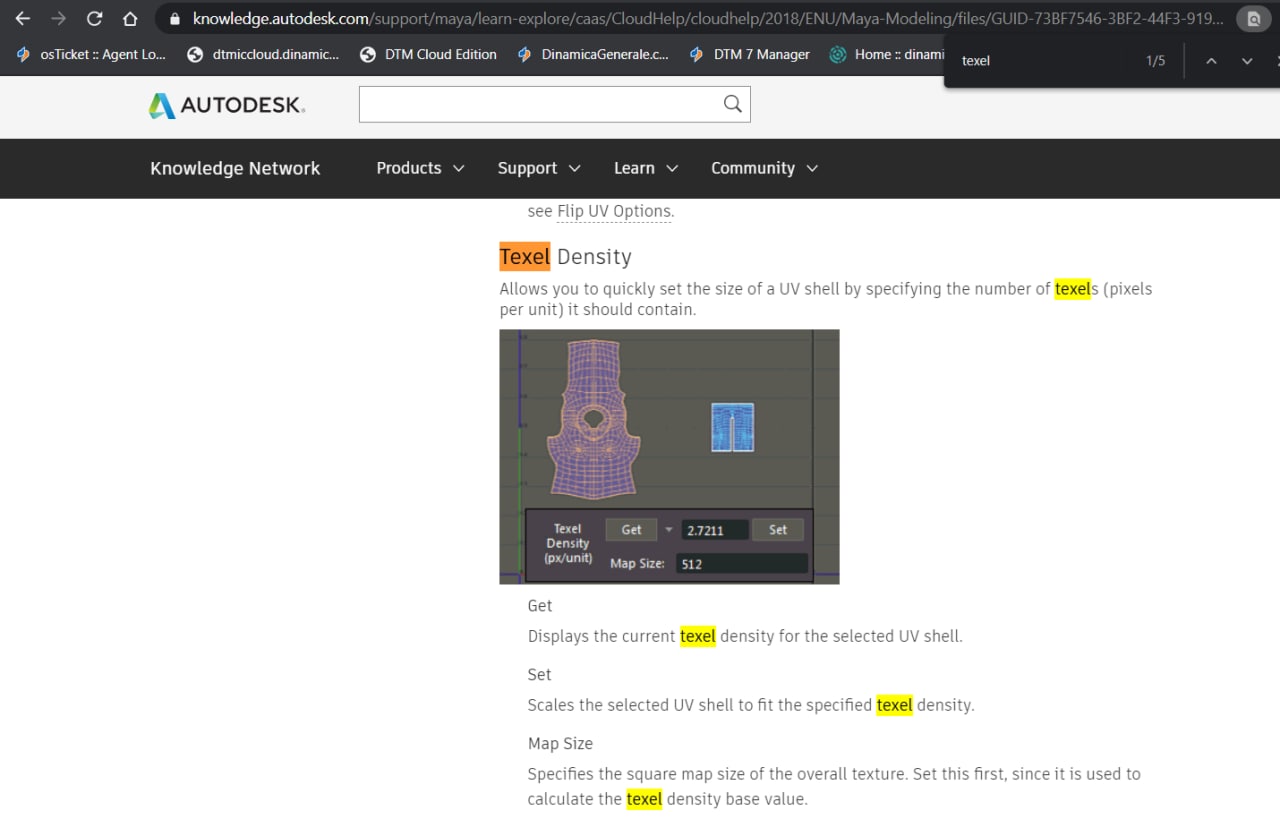Open the browser home page
Screen dimensions: 1280x836
point(130,18)
